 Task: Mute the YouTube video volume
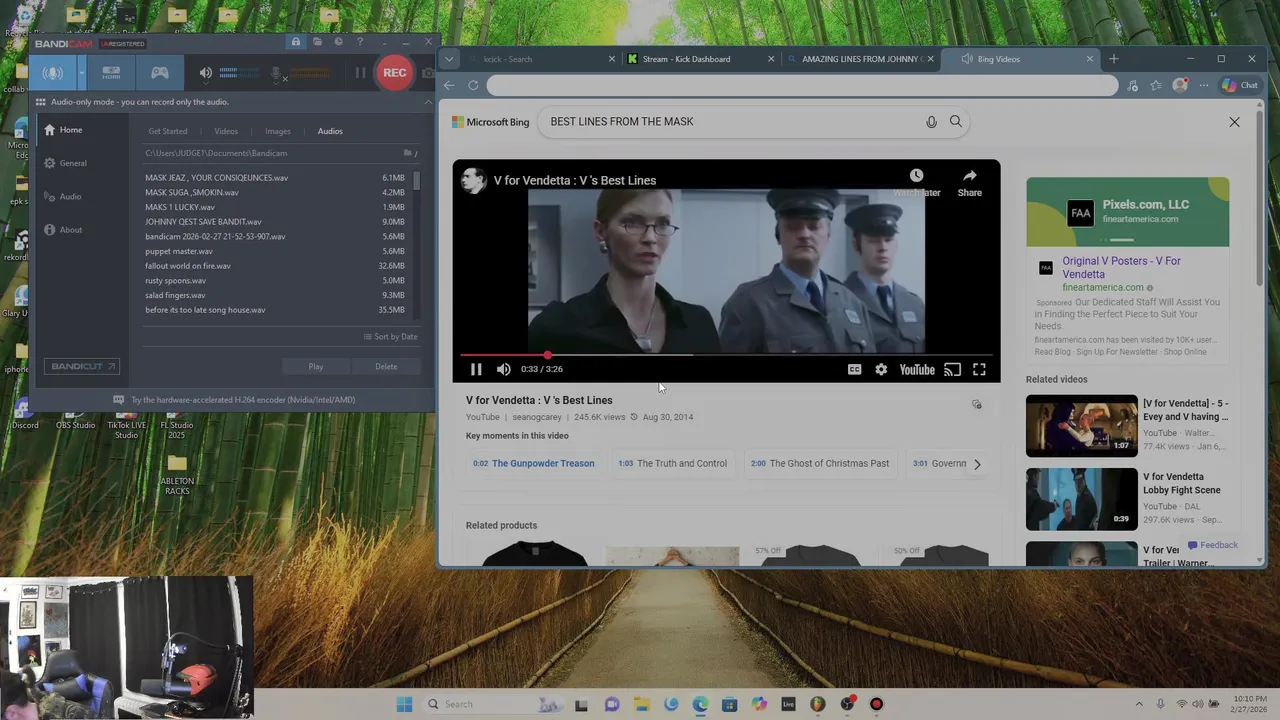(x=503, y=370)
